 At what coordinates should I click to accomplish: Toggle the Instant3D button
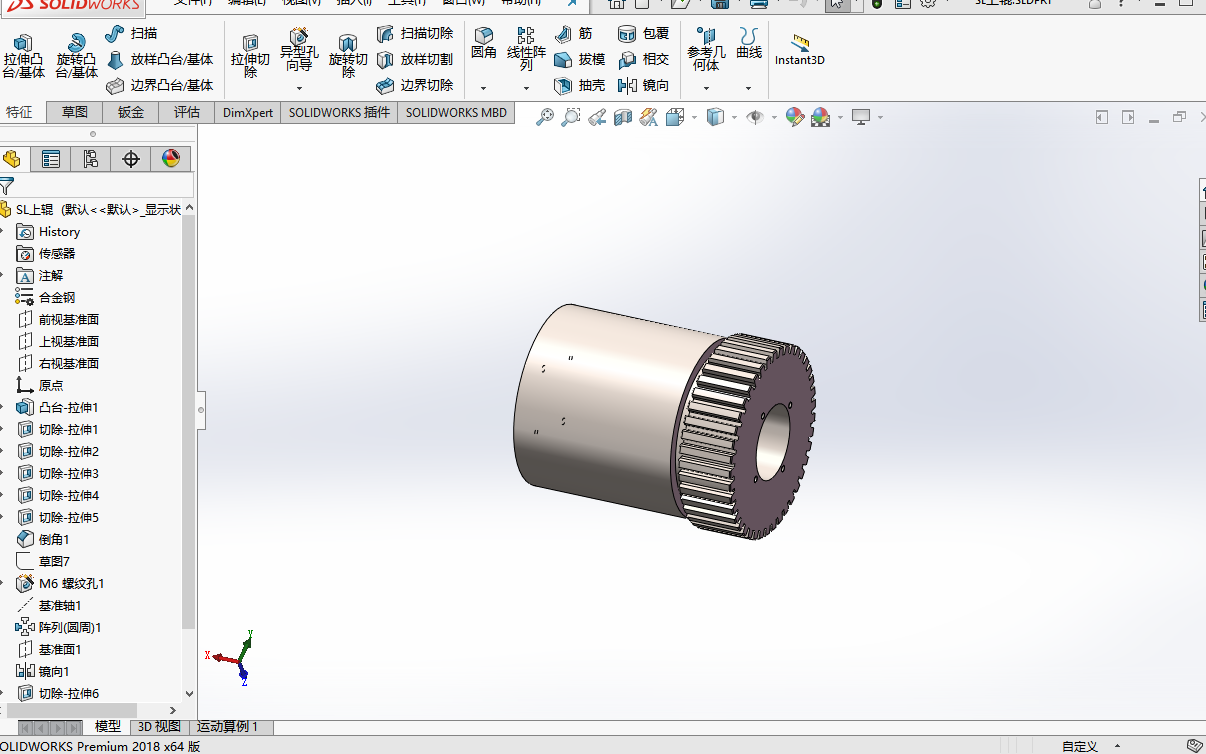799,50
